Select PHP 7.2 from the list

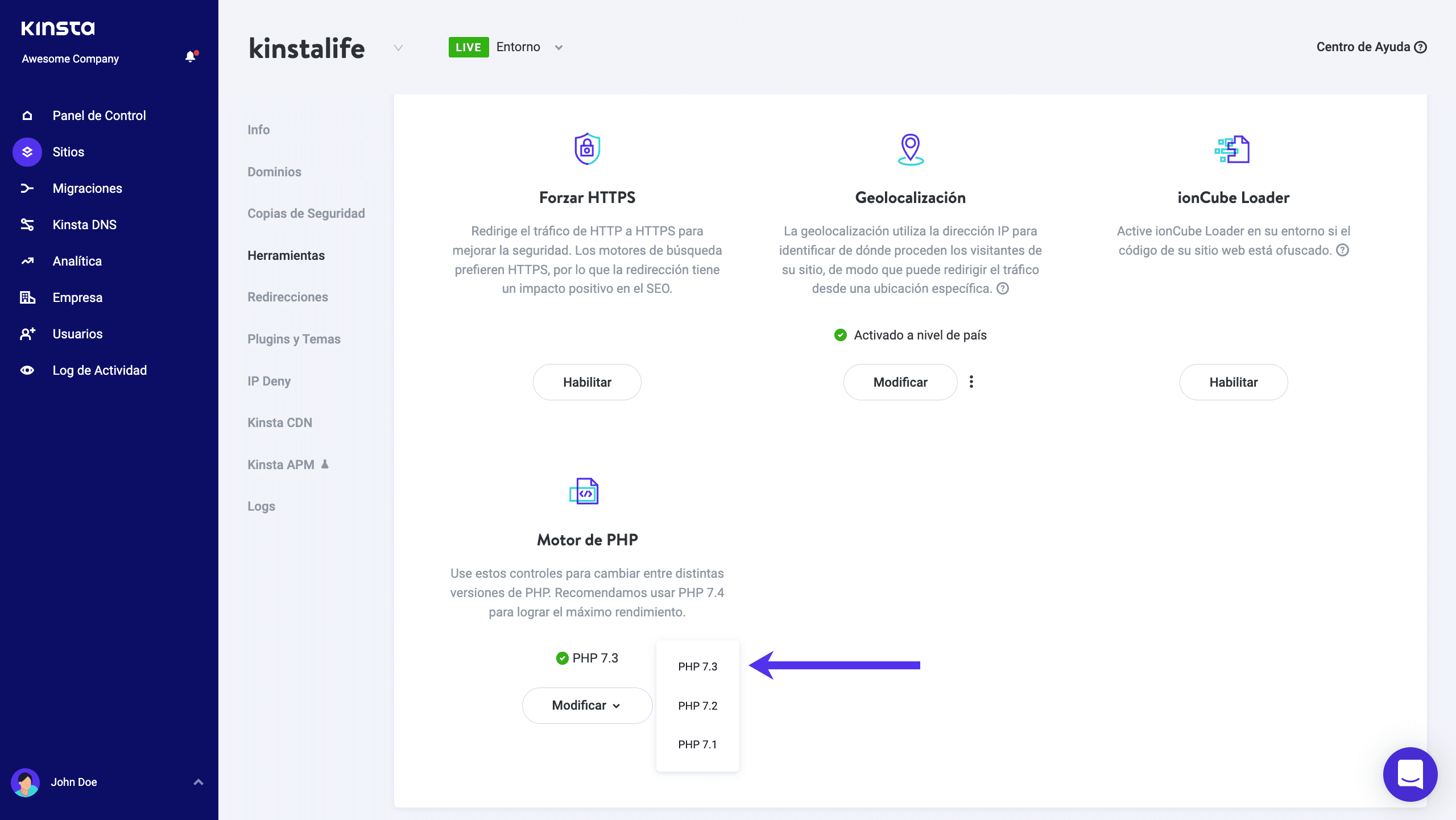697,706
